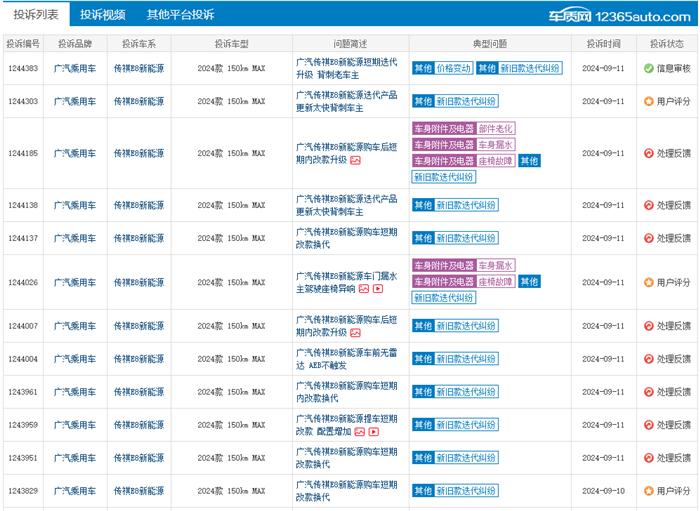This screenshot has width=700, height=511.
Task: Click the 用户评分 status text for complaint 1244303
Action: (674, 101)
